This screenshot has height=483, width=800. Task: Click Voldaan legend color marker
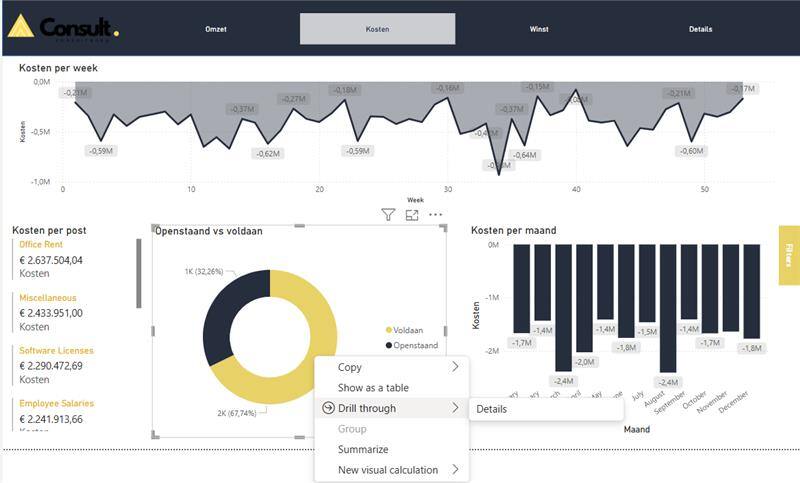(x=389, y=330)
